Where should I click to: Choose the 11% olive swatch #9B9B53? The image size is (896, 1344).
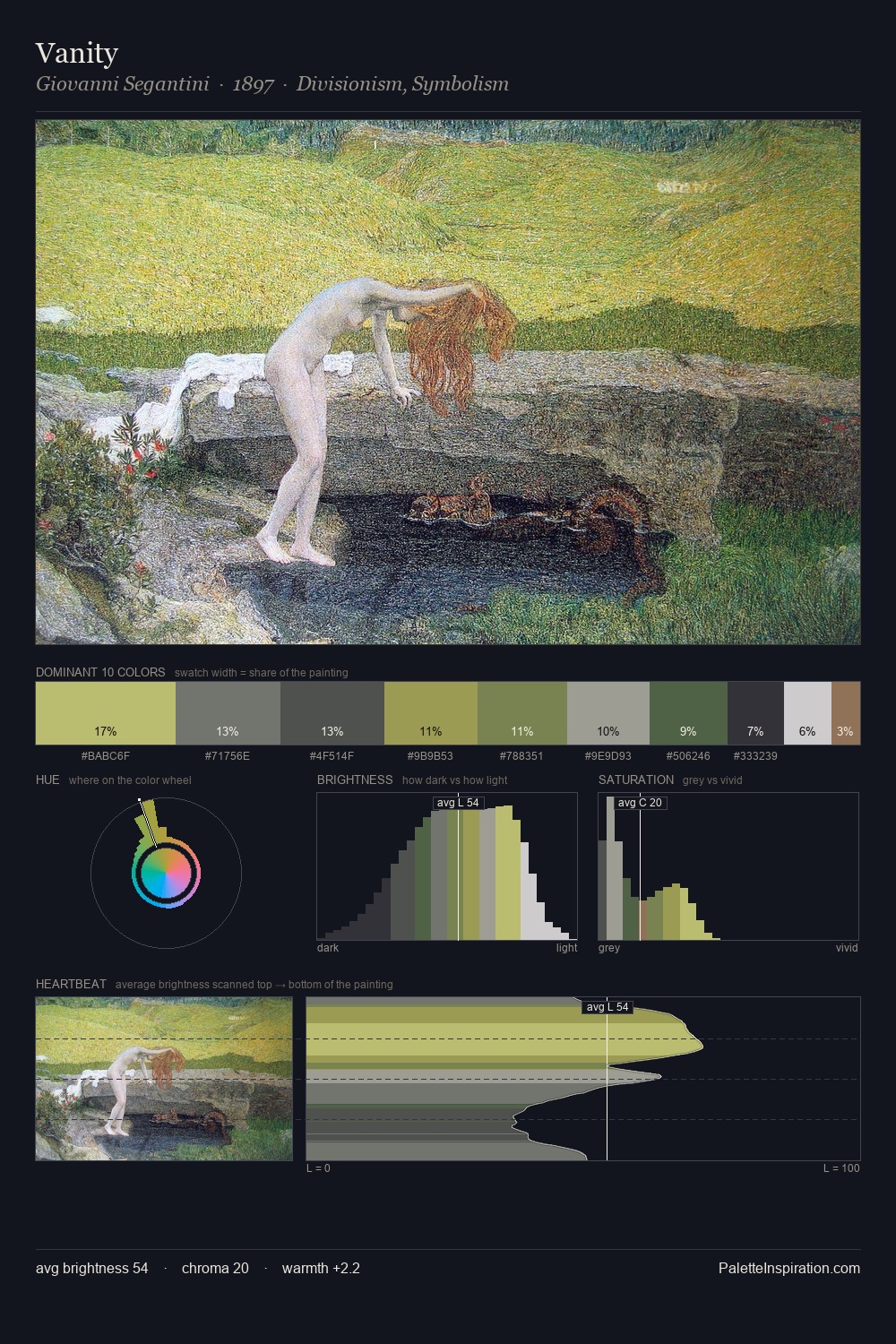click(431, 713)
